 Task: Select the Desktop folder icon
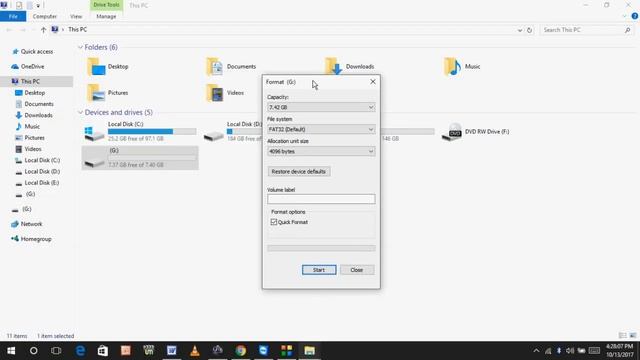click(96, 67)
